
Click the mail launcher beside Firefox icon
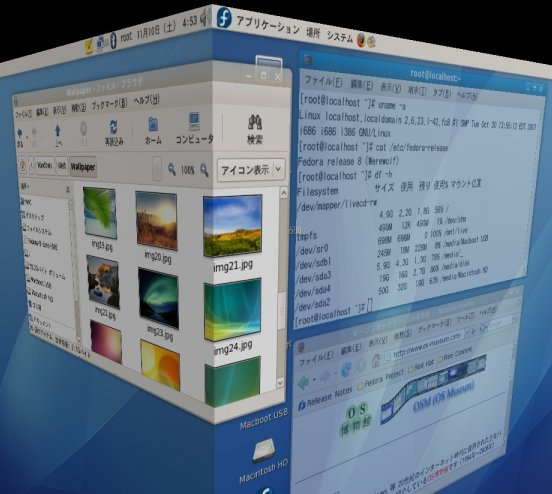[372, 42]
